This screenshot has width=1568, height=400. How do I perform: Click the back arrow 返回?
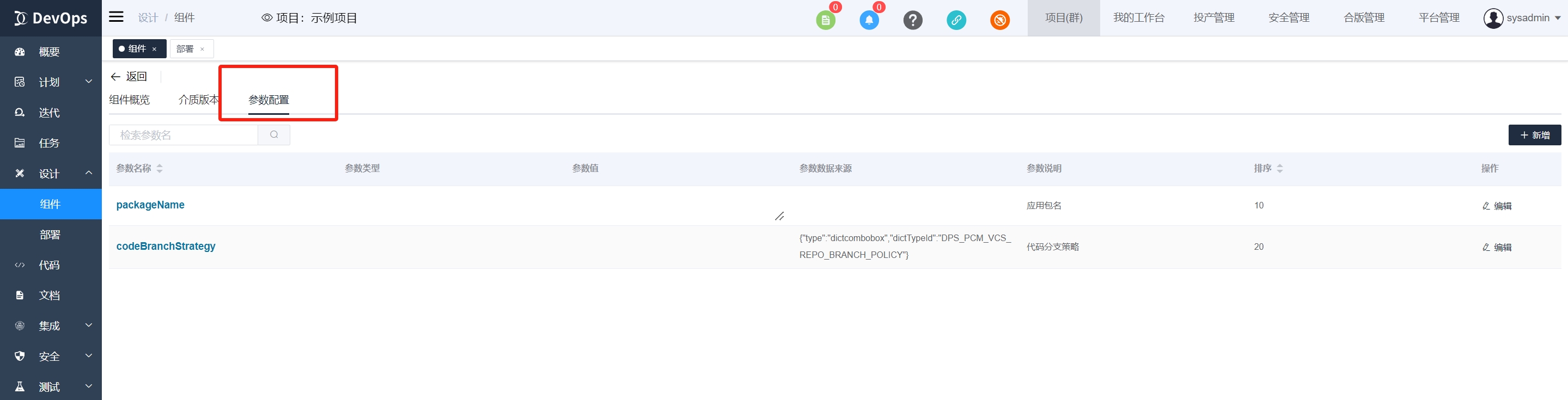[129, 77]
